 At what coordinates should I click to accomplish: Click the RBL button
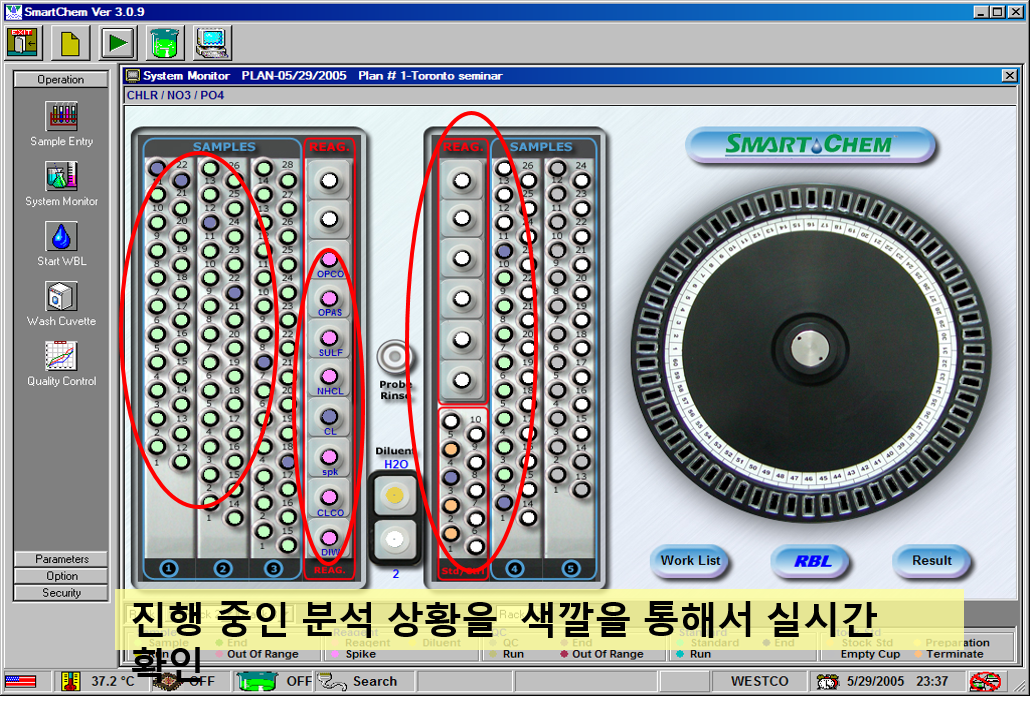click(812, 561)
